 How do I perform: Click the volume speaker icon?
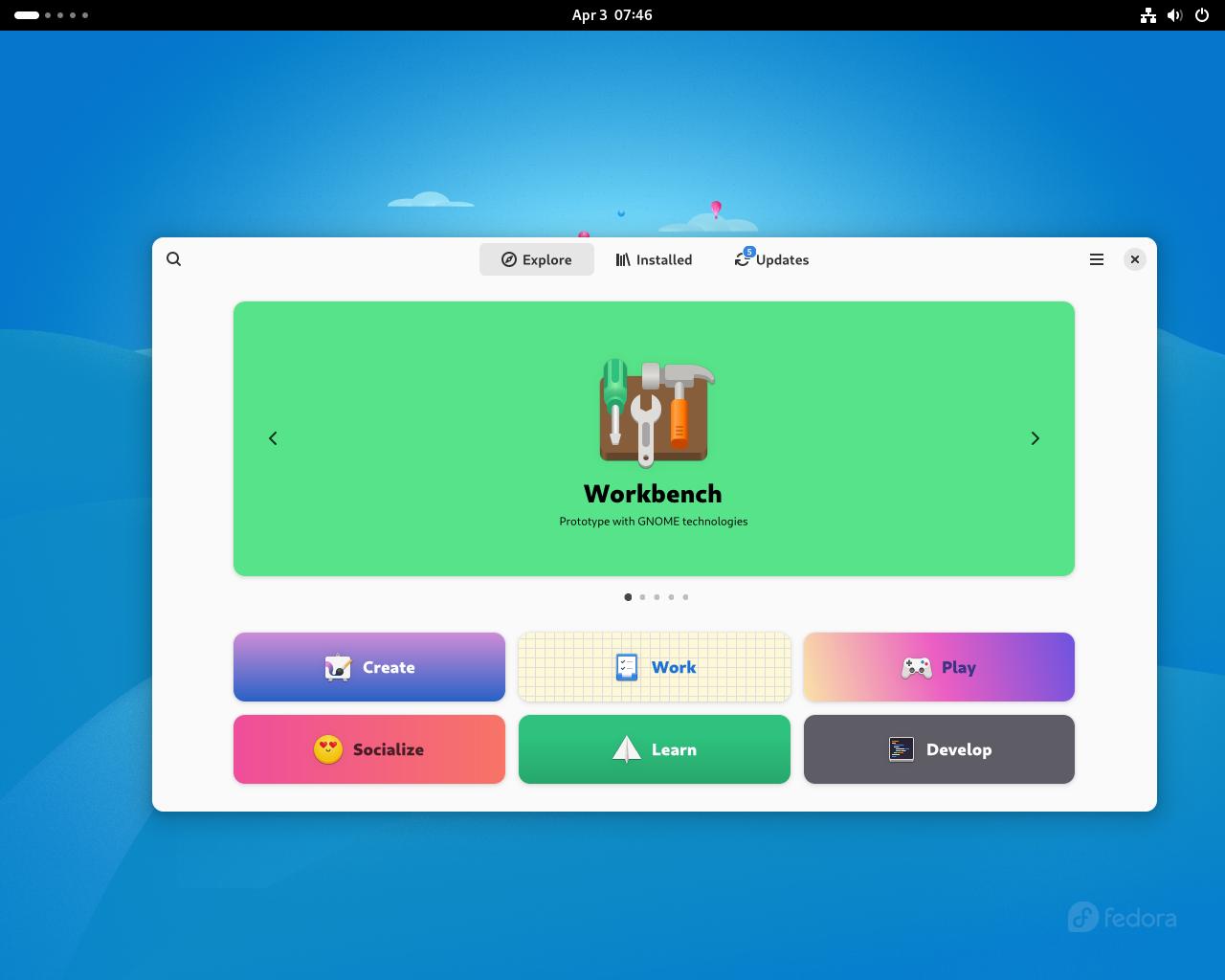[x=1175, y=15]
